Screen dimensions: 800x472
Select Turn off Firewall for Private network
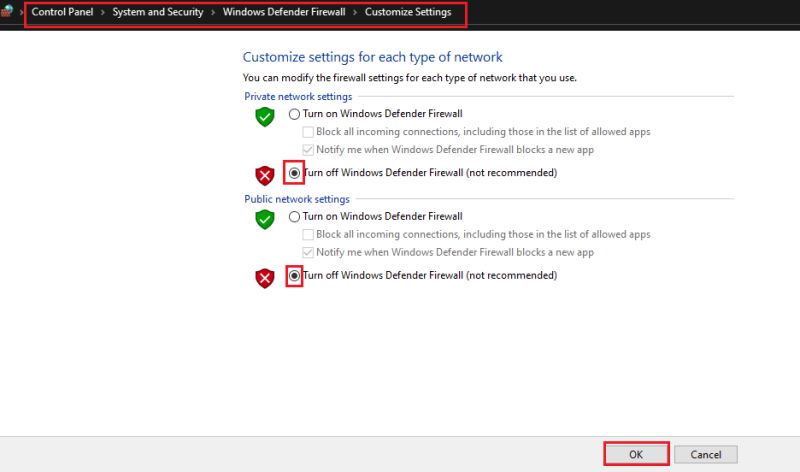[x=294, y=173]
